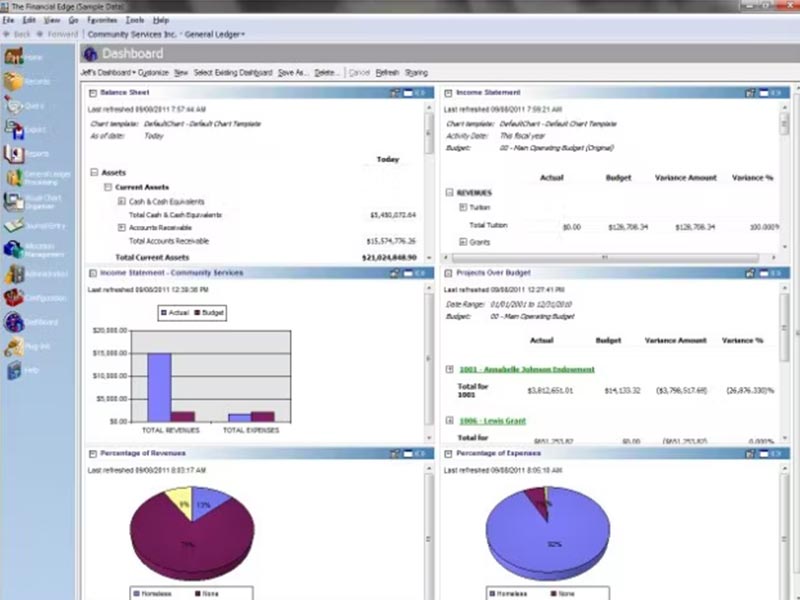
Task: Expand Cash & Cash Equivalents row
Action: click(121, 201)
